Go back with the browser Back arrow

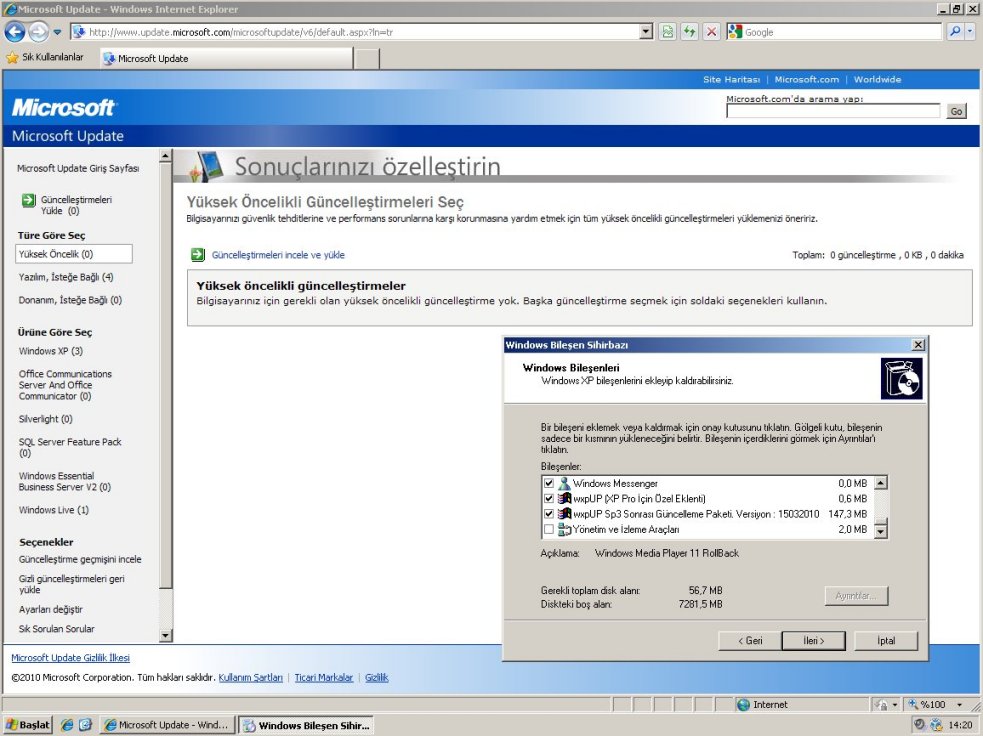click(x=14, y=31)
